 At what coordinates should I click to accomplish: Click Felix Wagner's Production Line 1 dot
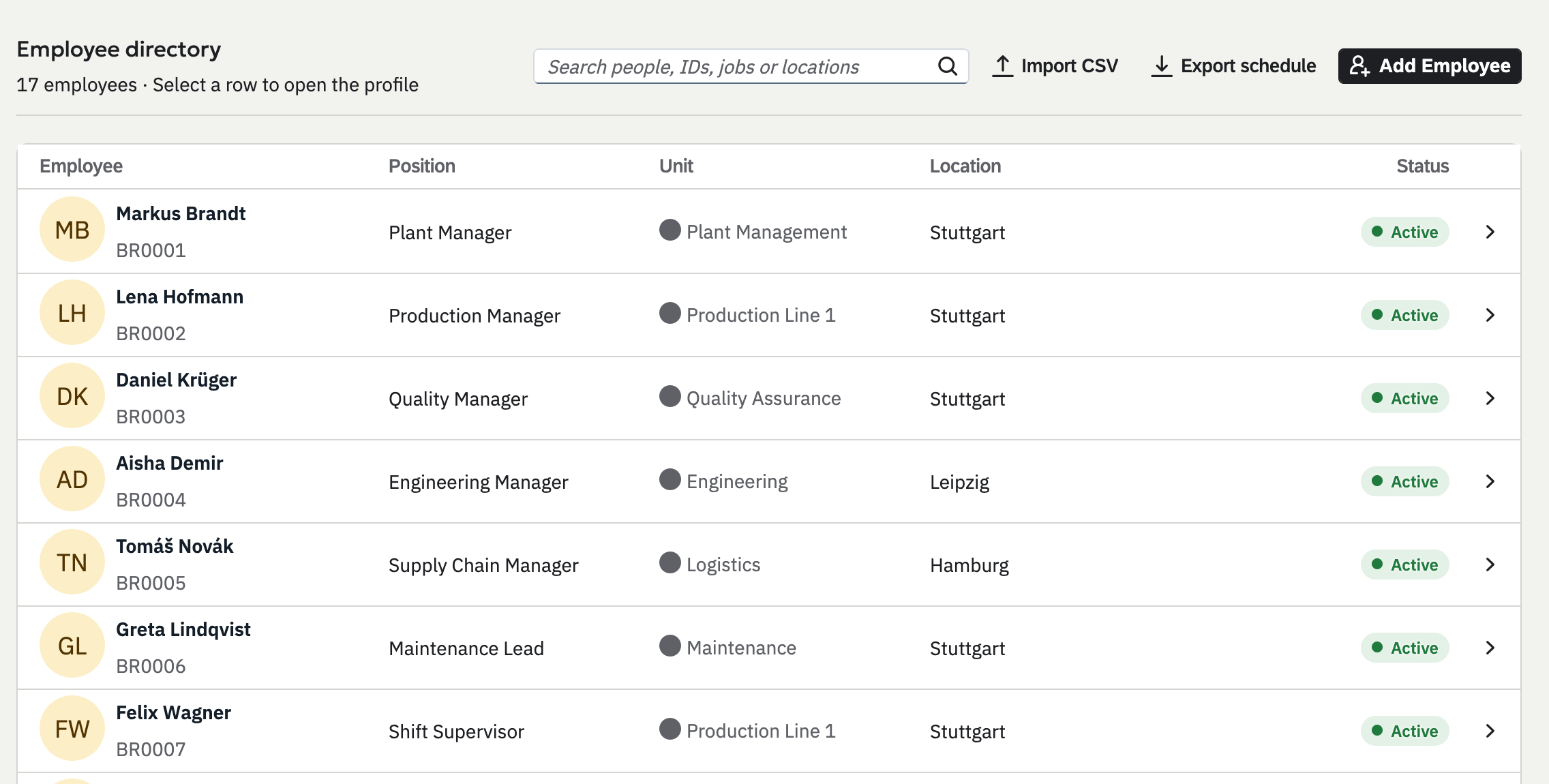coord(670,729)
